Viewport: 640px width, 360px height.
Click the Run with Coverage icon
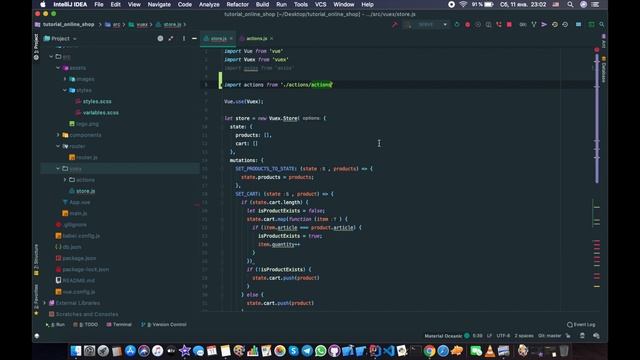coord(478,24)
